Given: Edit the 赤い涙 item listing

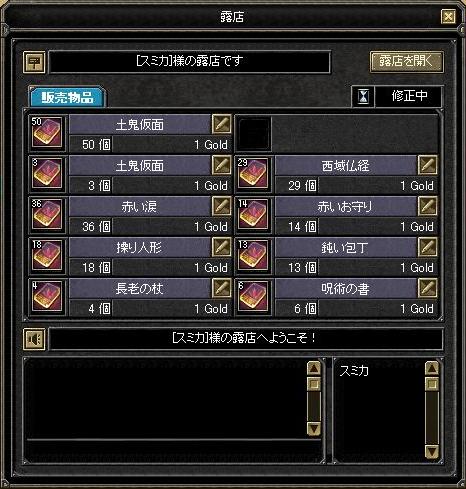Looking at the screenshot, I should click(x=222, y=206).
